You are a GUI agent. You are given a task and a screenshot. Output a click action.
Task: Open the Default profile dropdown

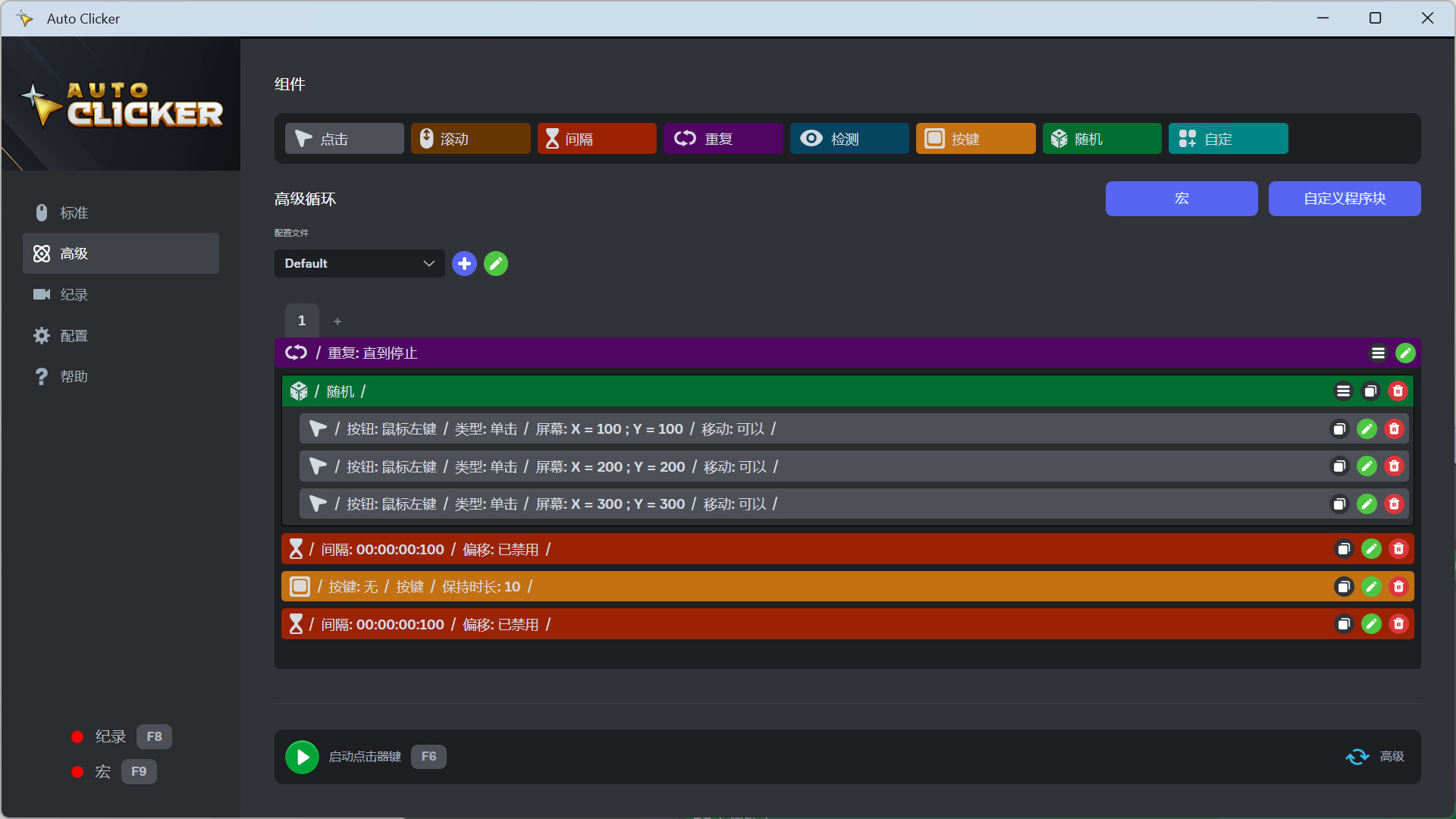pos(359,264)
